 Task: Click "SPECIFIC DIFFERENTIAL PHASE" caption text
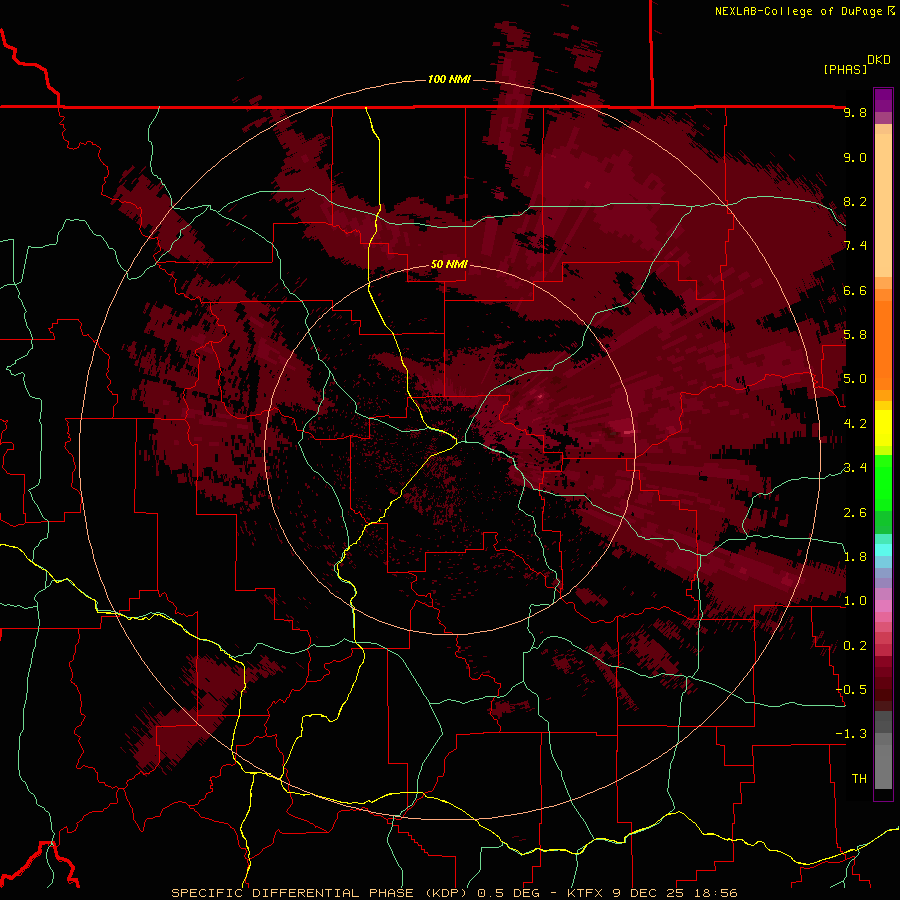point(292,893)
